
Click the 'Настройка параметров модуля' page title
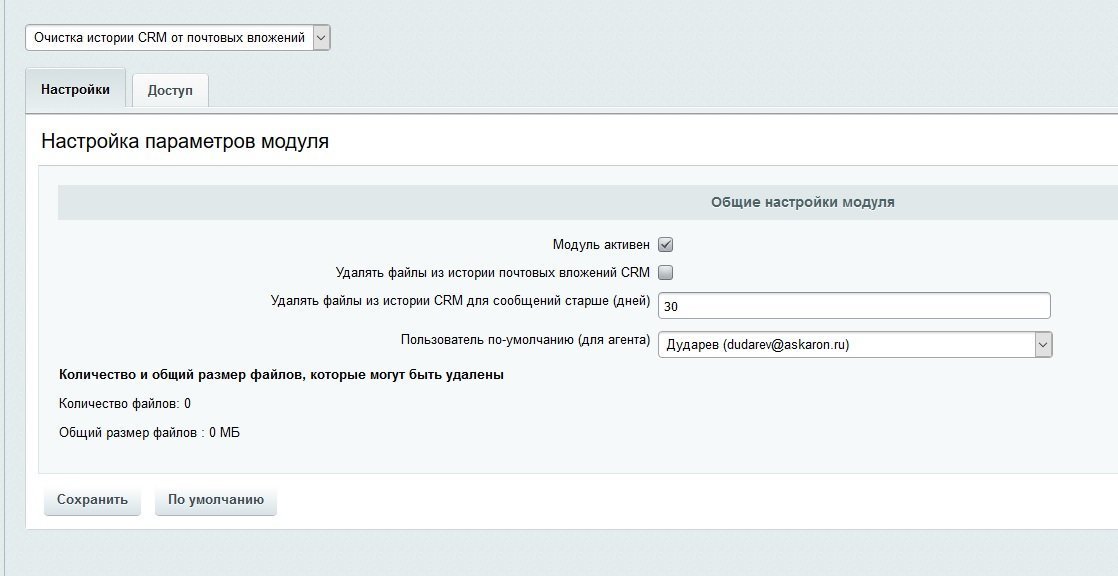pyautogui.click(x=185, y=142)
